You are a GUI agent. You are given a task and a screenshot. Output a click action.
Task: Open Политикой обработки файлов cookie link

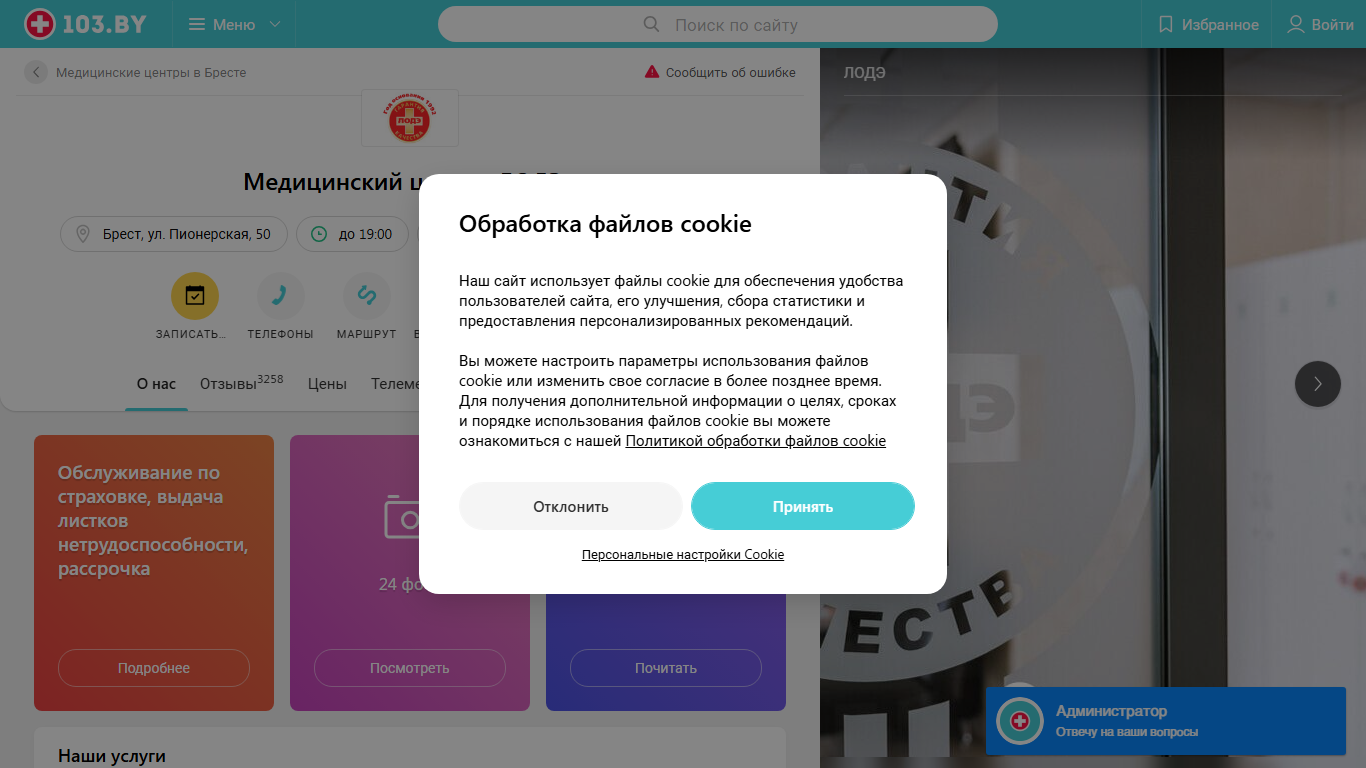point(756,440)
